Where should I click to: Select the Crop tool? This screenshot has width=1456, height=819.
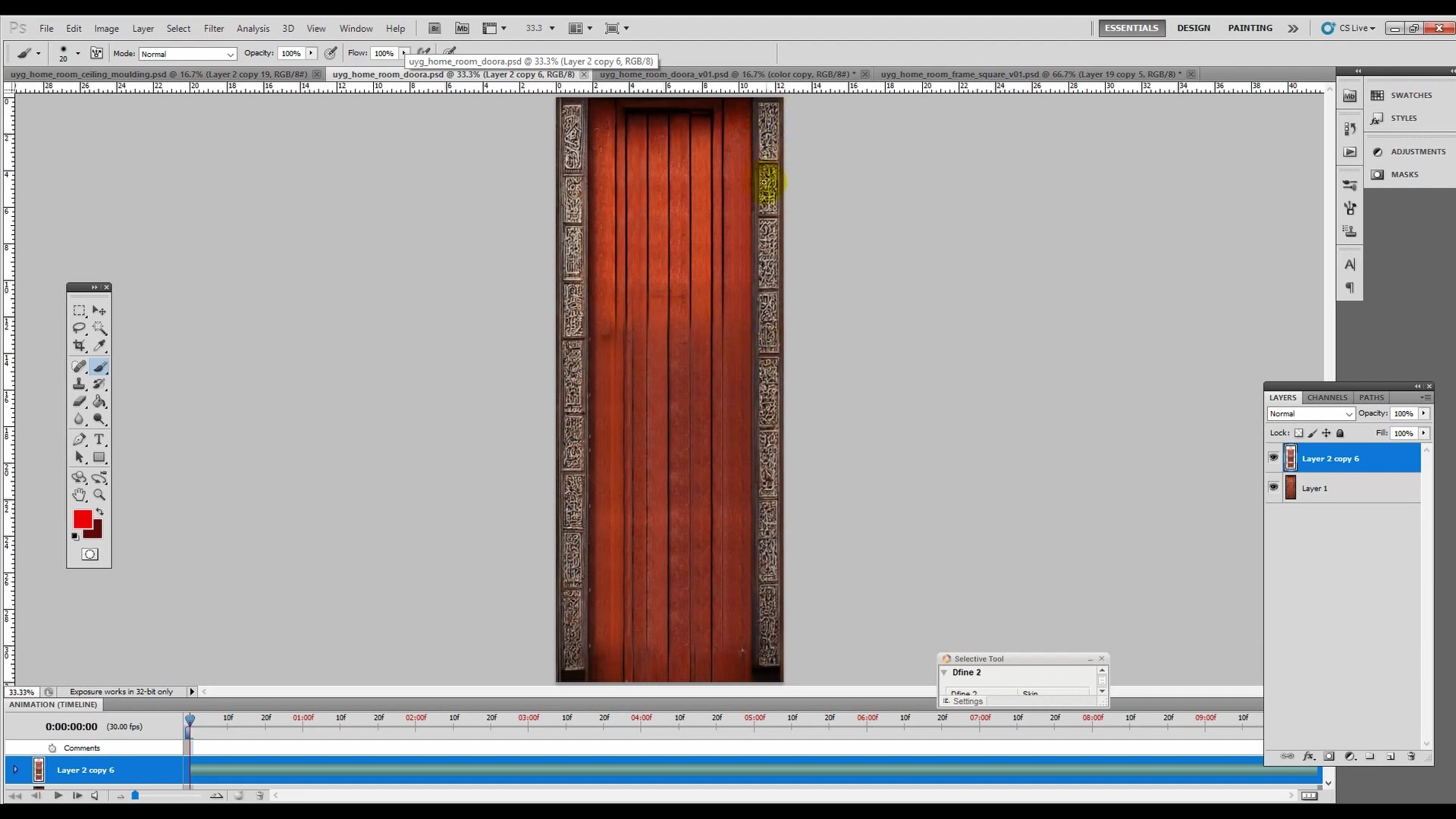click(x=79, y=345)
